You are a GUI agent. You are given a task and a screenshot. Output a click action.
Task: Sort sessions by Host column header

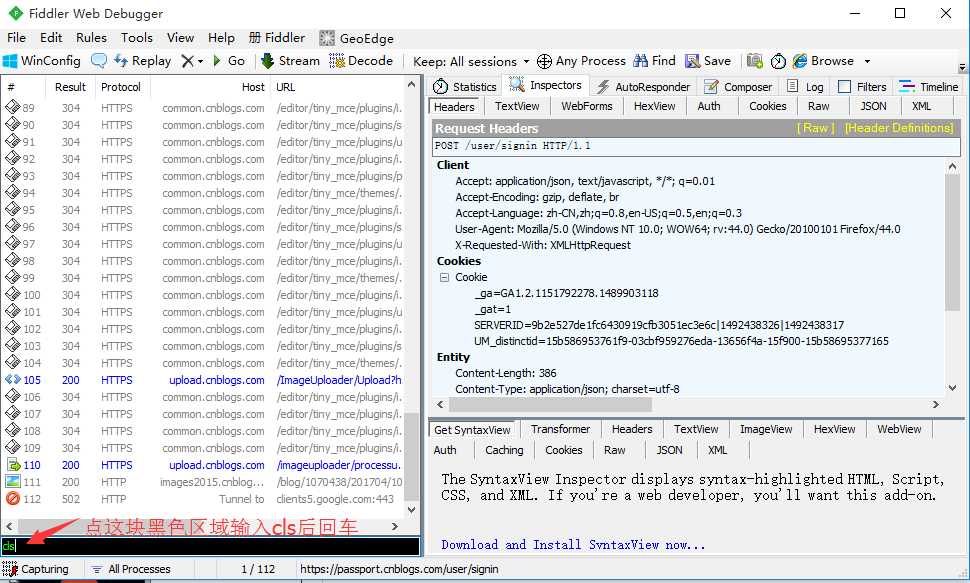pyautogui.click(x=210, y=87)
